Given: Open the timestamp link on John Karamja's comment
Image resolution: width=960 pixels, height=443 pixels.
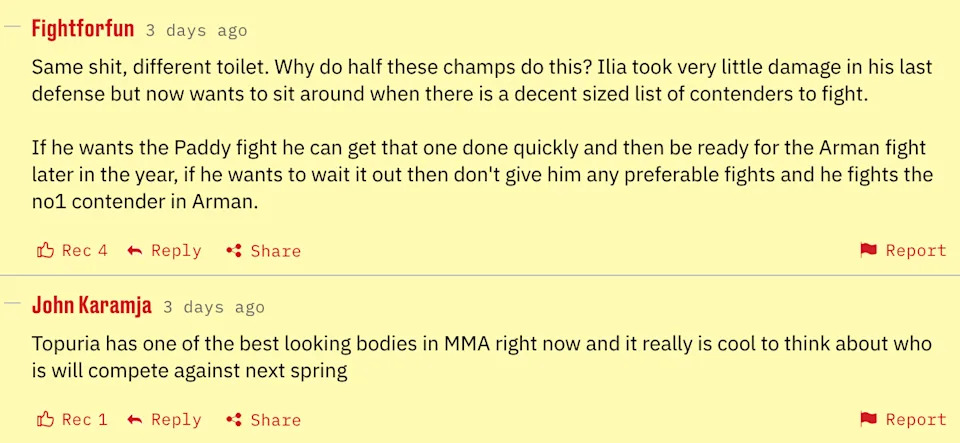Looking at the screenshot, I should (x=214, y=307).
